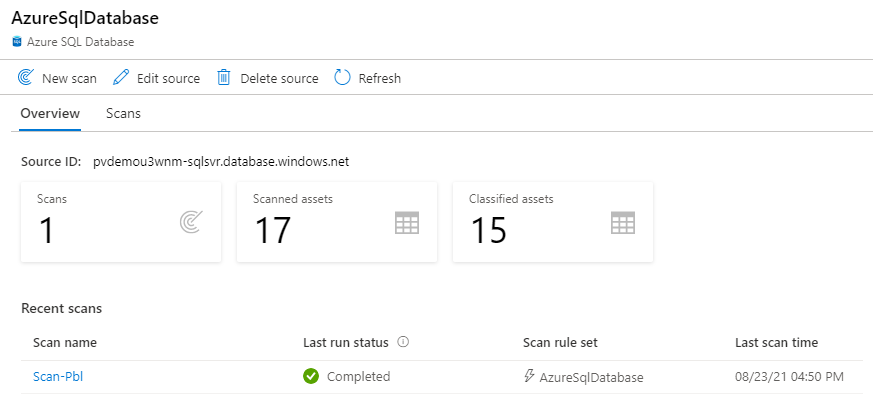Click the Completed status text
The height and width of the screenshot is (403, 873).
coord(359,377)
